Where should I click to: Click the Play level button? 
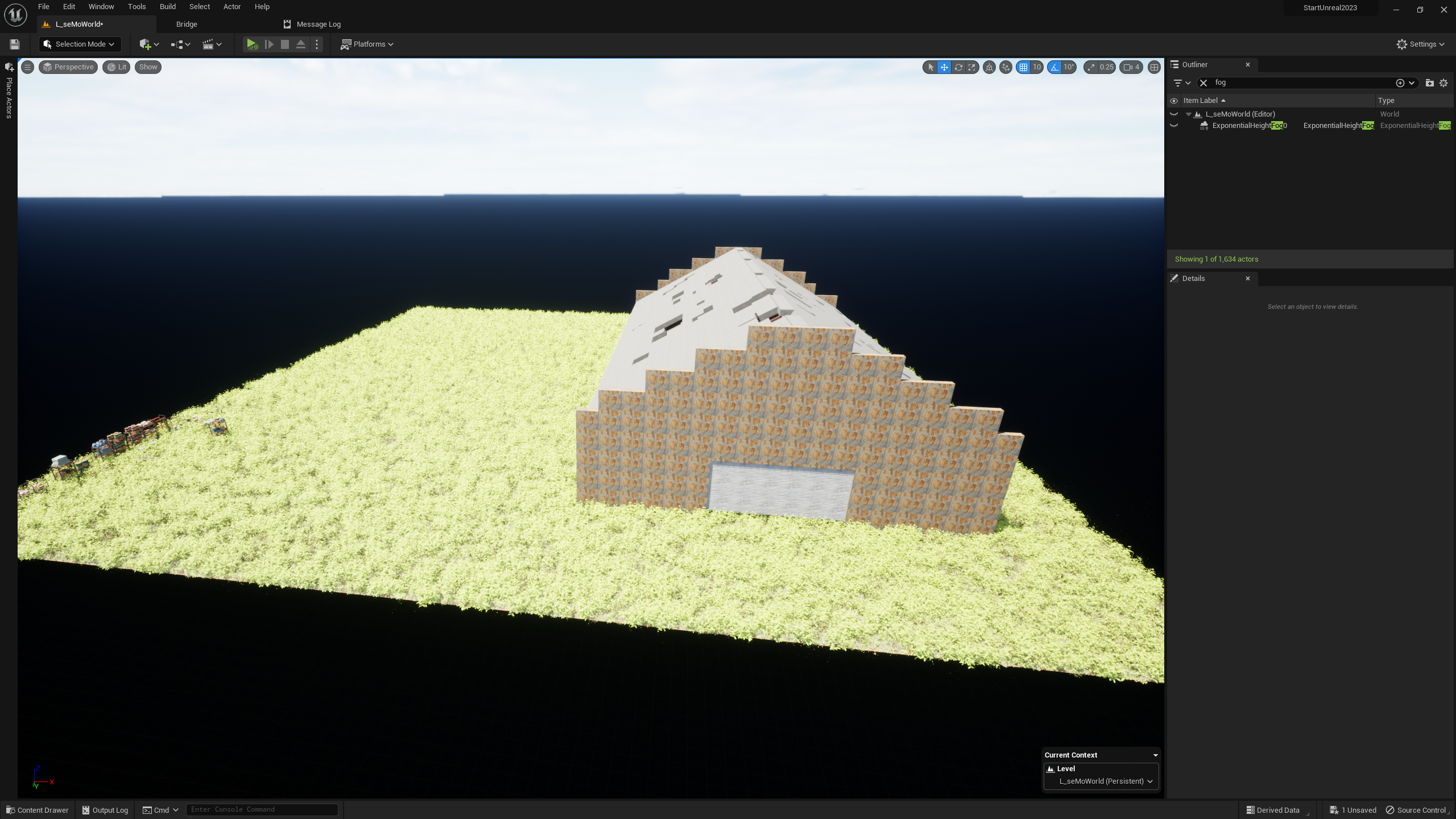(251, 44)
